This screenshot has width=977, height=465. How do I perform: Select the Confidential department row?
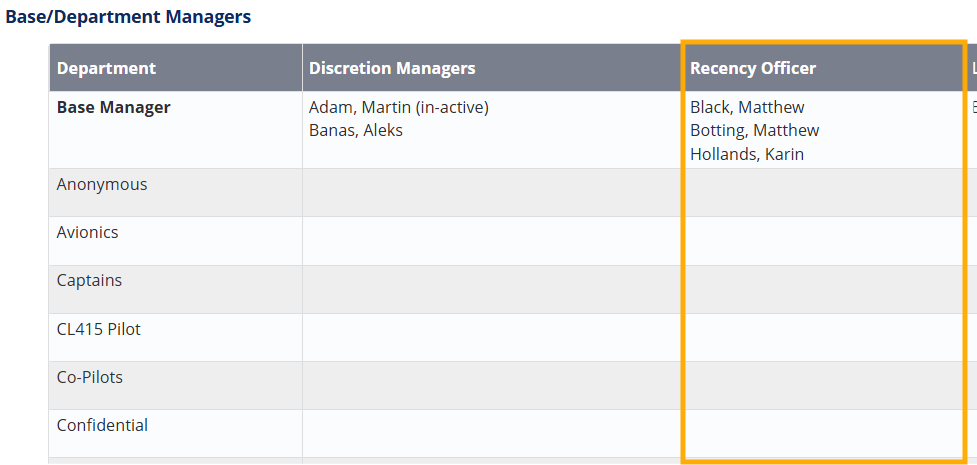tap(102, 425)
